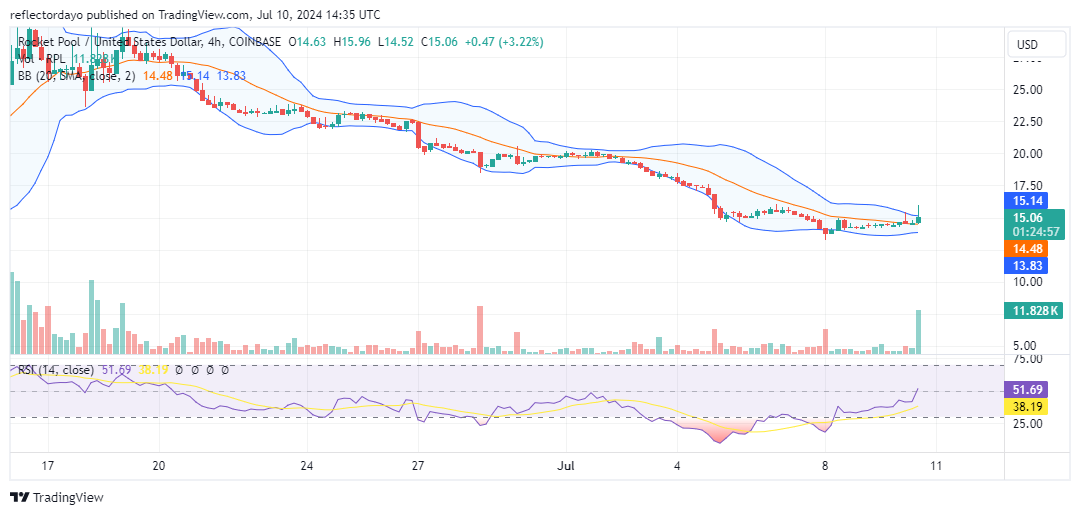Select the RSI (14, close) legend label
The height and width of the screenshot is (515, 1080).
click(56, 370)
